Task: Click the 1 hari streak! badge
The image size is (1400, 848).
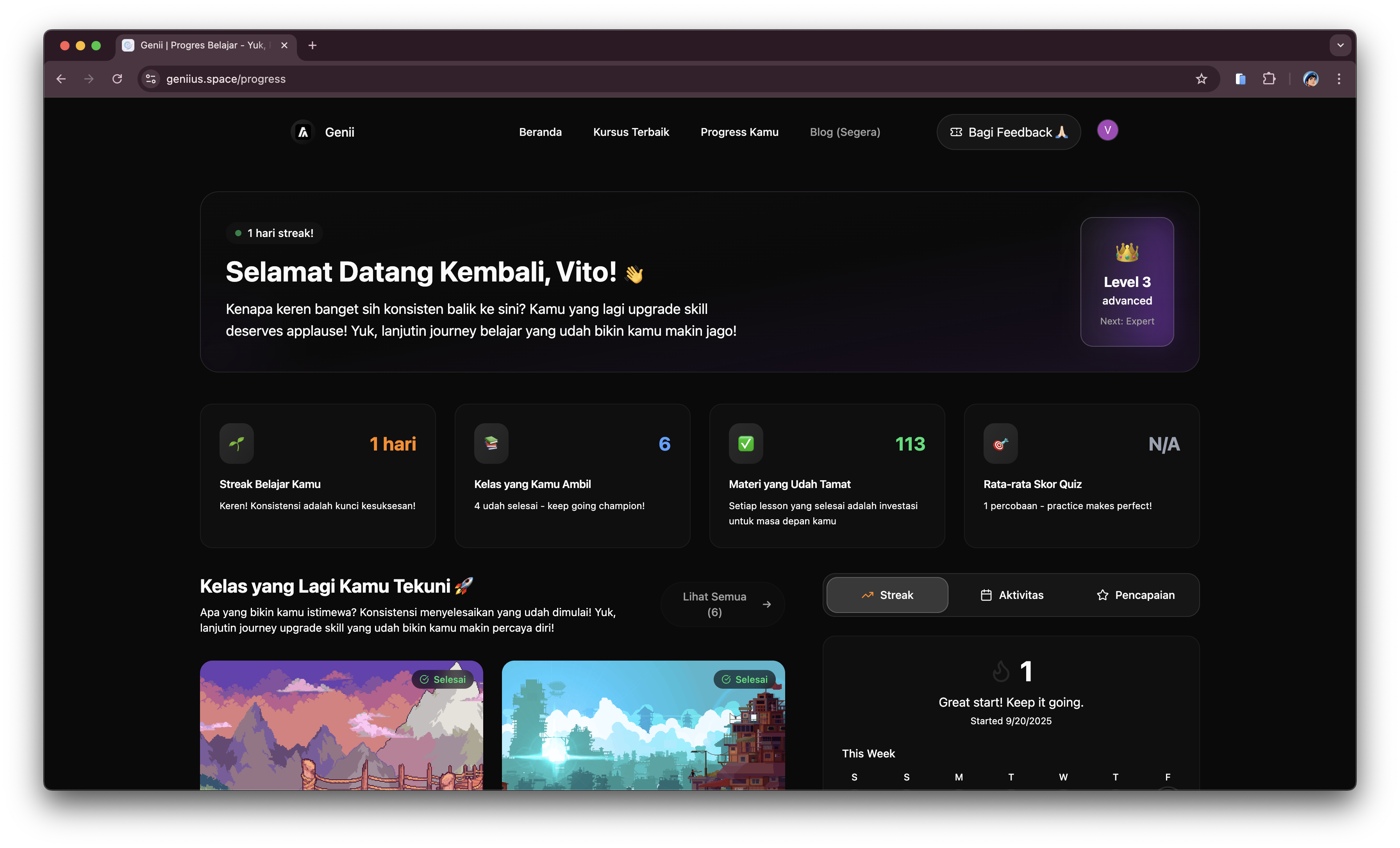Action: 275,233
